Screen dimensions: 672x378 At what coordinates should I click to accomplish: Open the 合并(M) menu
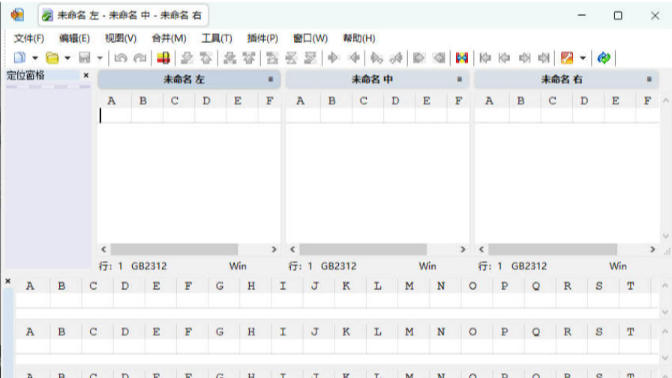[169, 38]
